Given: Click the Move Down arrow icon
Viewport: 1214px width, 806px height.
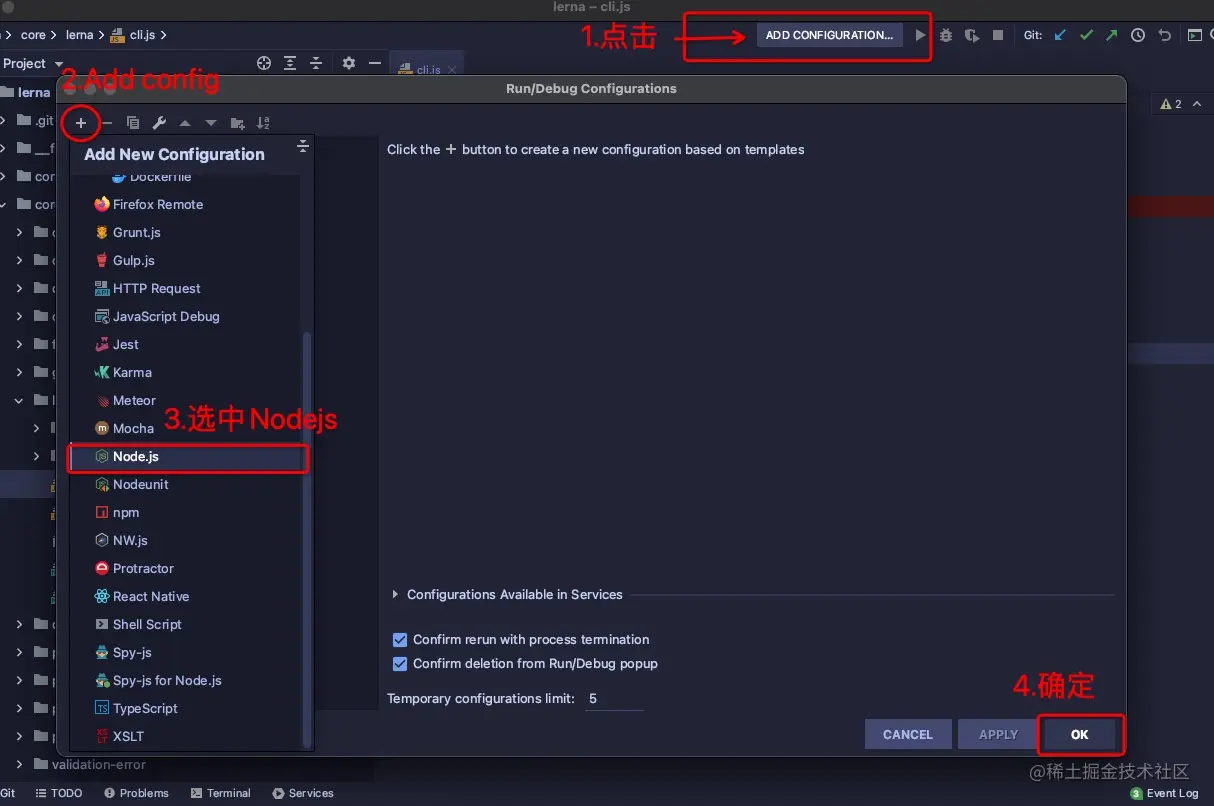Looking at the screenshot, I should click(x=211, y=123).
